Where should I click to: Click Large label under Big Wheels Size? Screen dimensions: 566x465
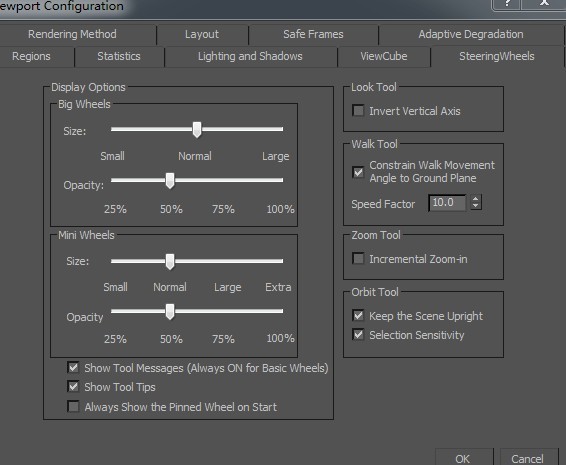click(276, 156)
